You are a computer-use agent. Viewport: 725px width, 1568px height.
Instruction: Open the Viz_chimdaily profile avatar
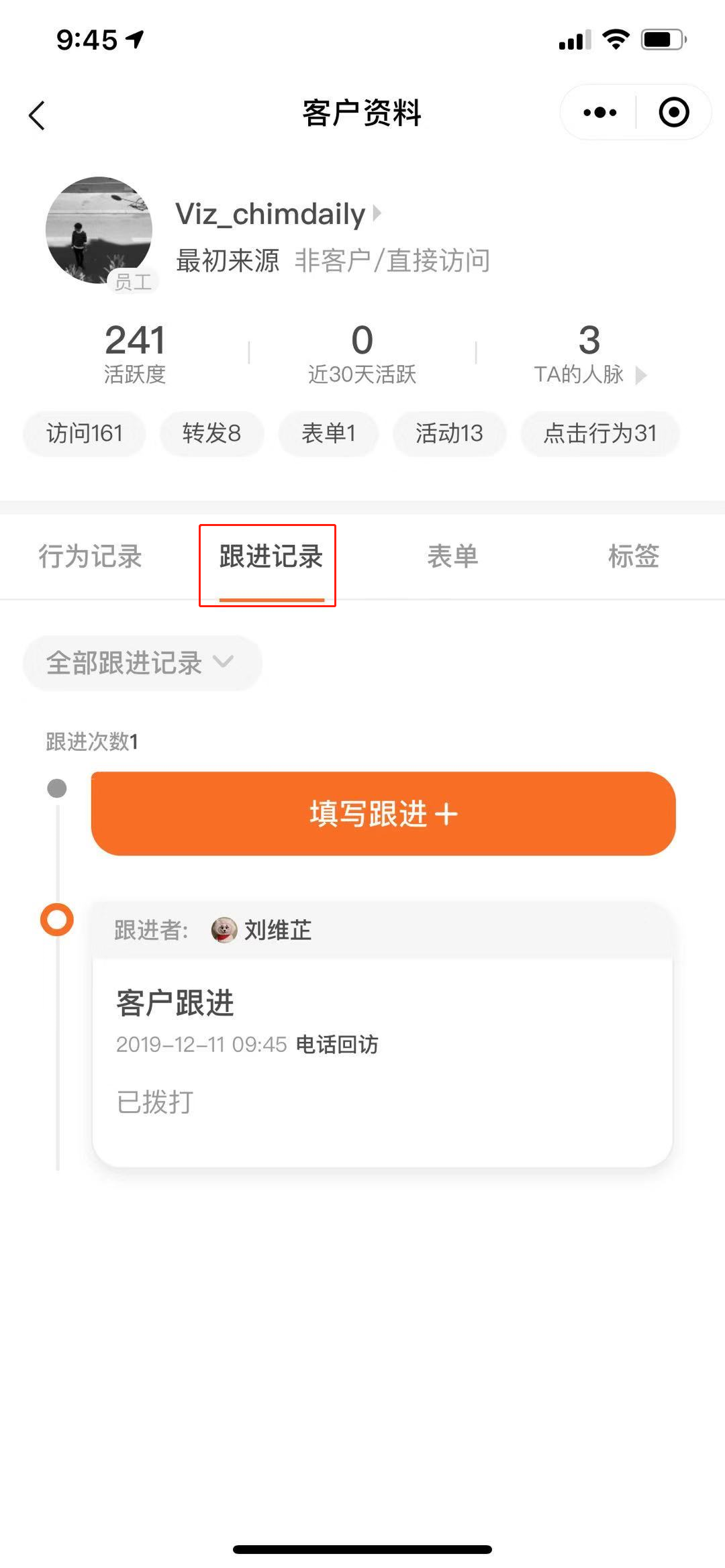point(99,230)
